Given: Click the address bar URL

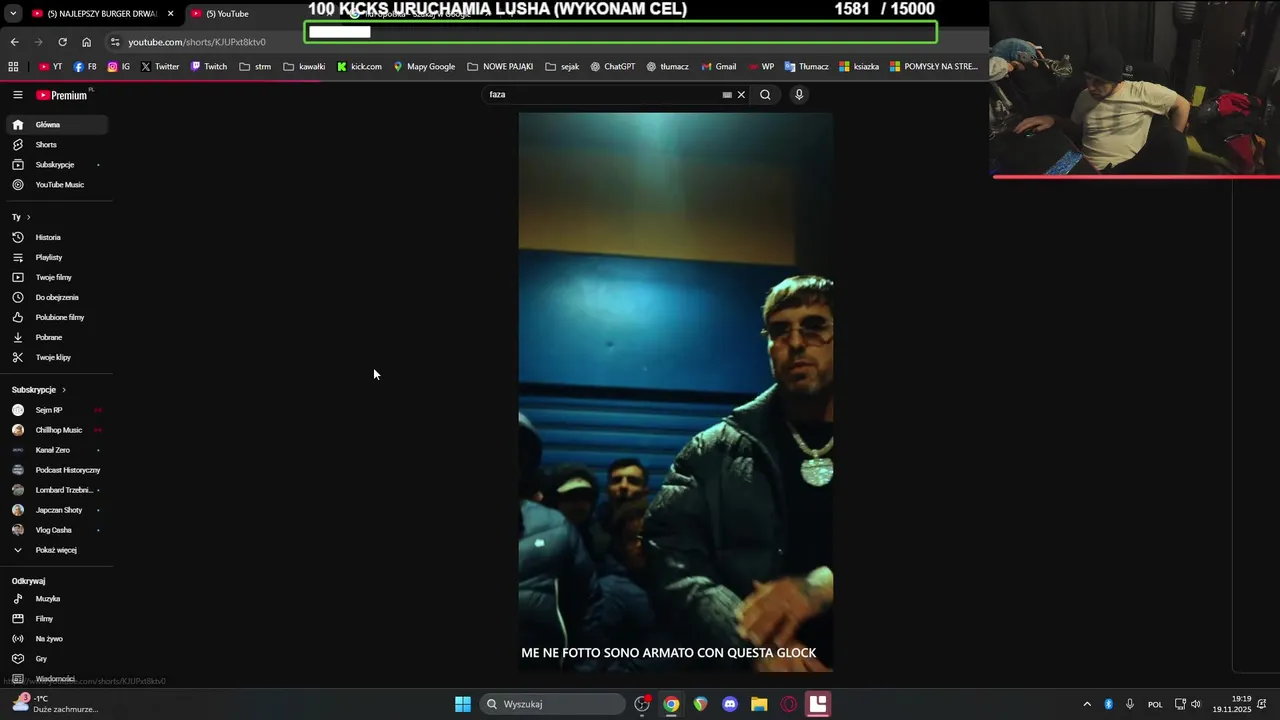Looking at the screenshot, I should 197,42.
